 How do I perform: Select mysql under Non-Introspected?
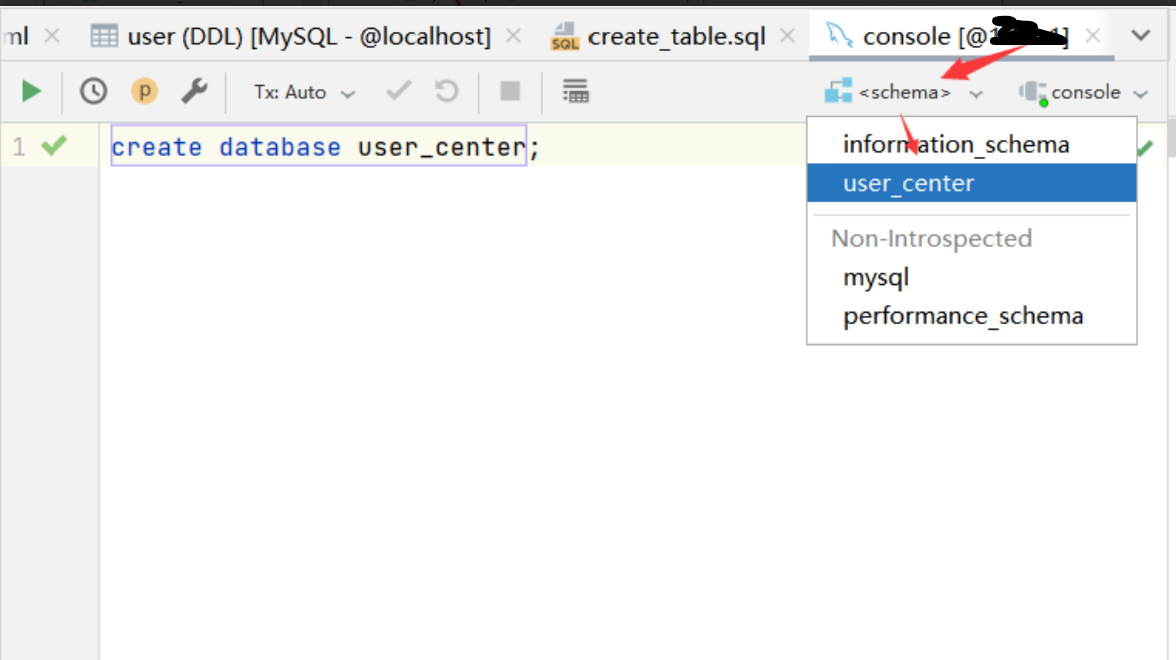(876, 277)
